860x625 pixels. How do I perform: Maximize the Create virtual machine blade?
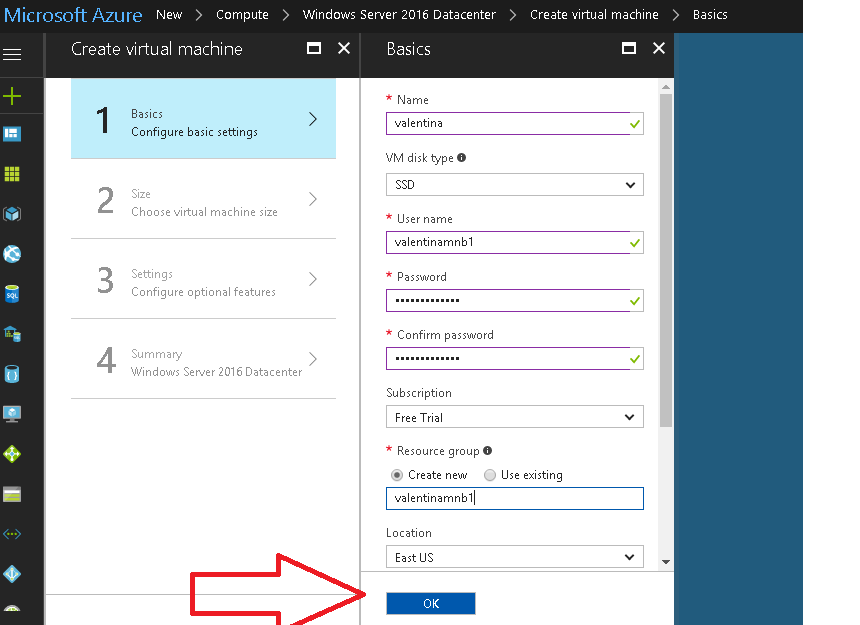pos(314,48)
